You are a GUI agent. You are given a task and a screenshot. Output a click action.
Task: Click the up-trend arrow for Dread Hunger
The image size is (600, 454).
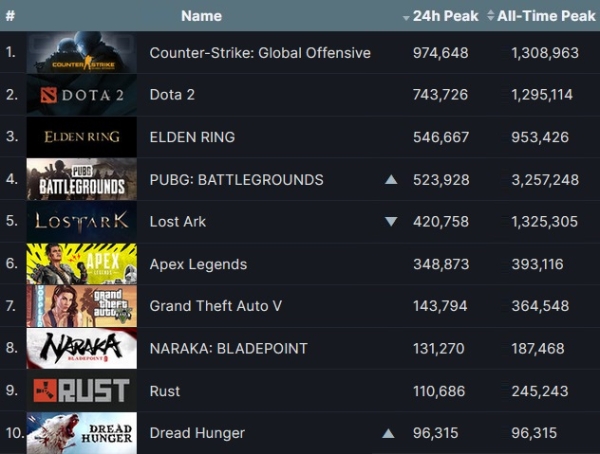pos(388,433)
